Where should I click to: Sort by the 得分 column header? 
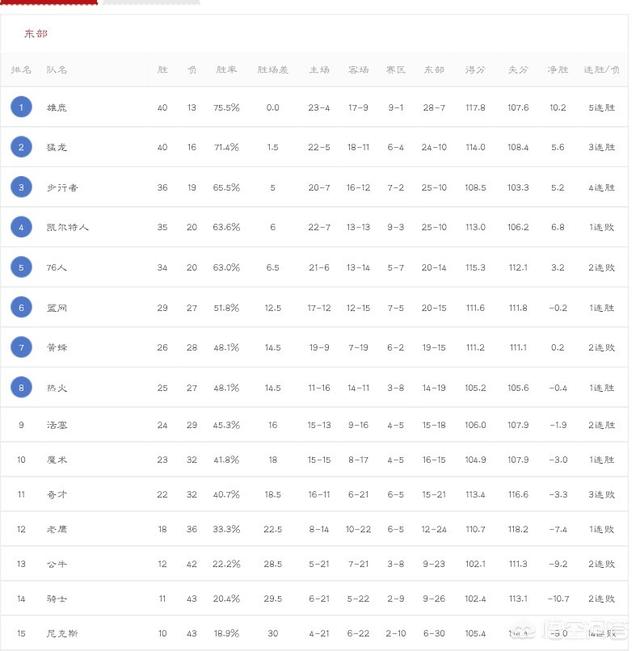tap(475, 70)
